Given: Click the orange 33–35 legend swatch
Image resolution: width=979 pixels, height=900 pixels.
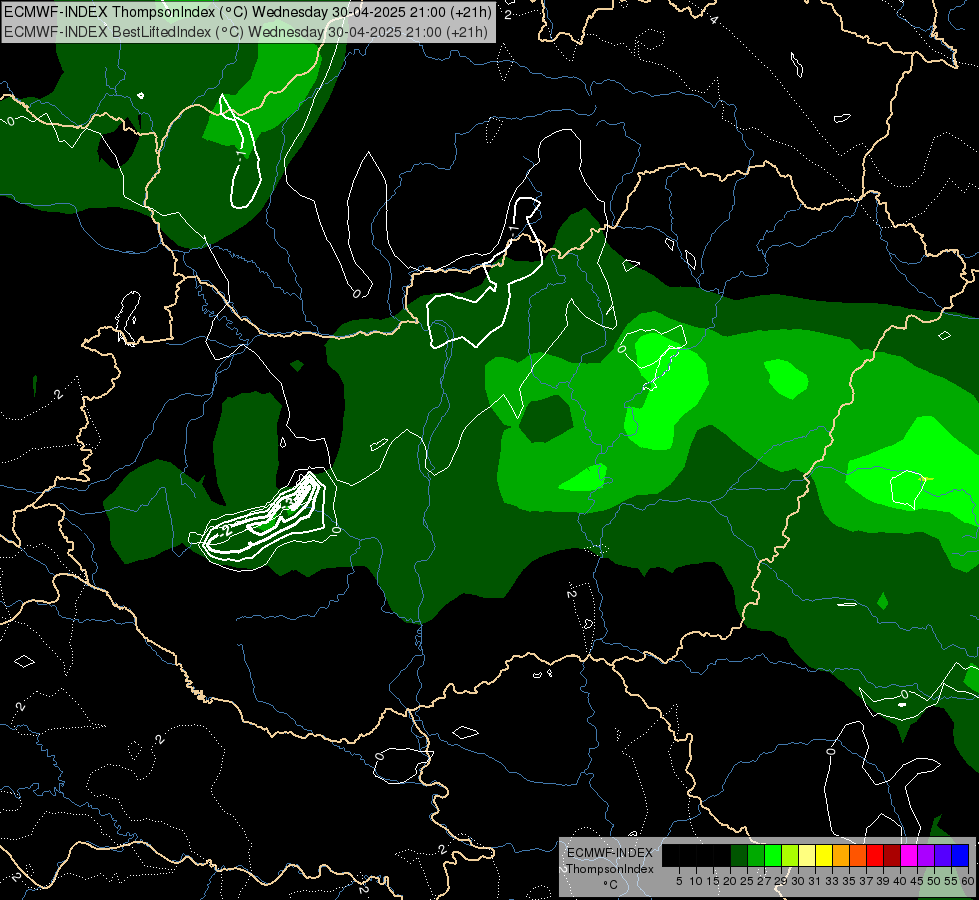Looking at the screenshot, I should (x=841, y=855).
